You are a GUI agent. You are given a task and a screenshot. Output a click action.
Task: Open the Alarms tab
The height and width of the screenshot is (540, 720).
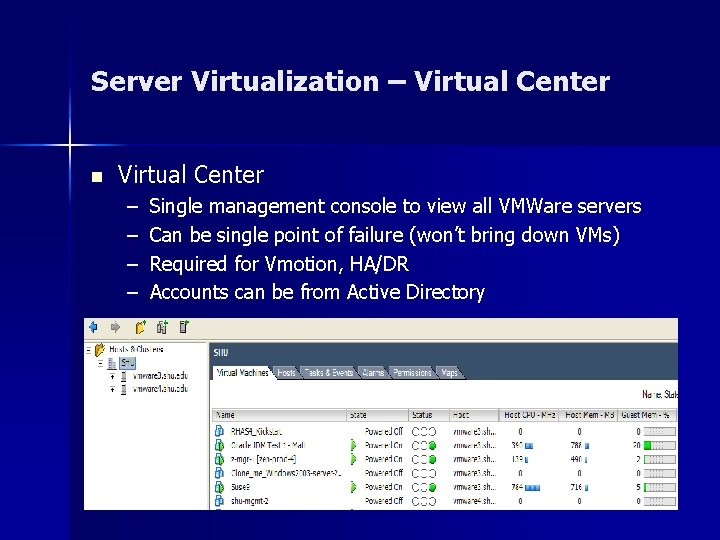[x=373, y=372]
